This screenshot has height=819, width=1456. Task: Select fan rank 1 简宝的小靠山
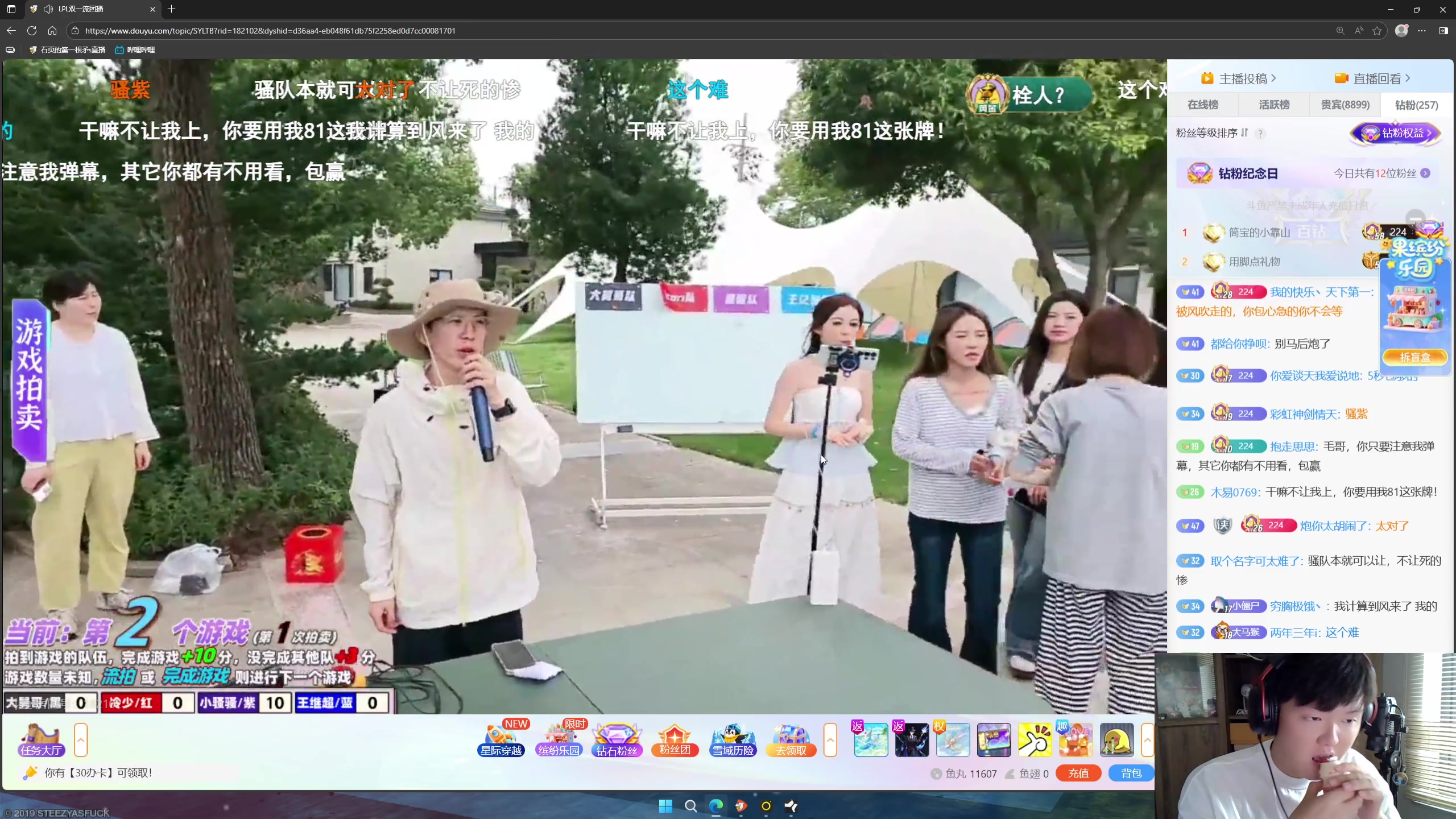tap(1259, 233)
